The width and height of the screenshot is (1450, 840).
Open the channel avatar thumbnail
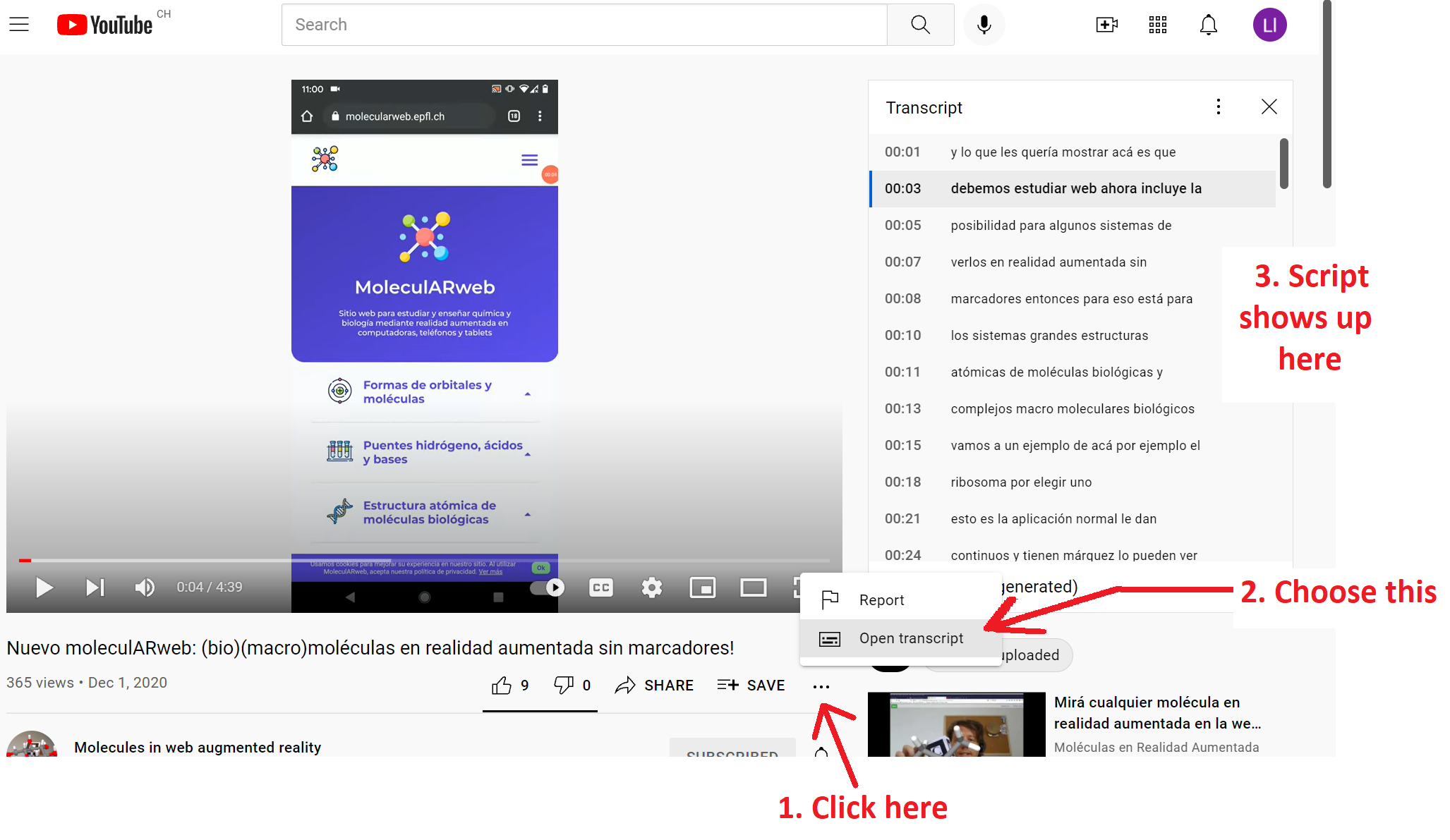click(x=32, y=743)
